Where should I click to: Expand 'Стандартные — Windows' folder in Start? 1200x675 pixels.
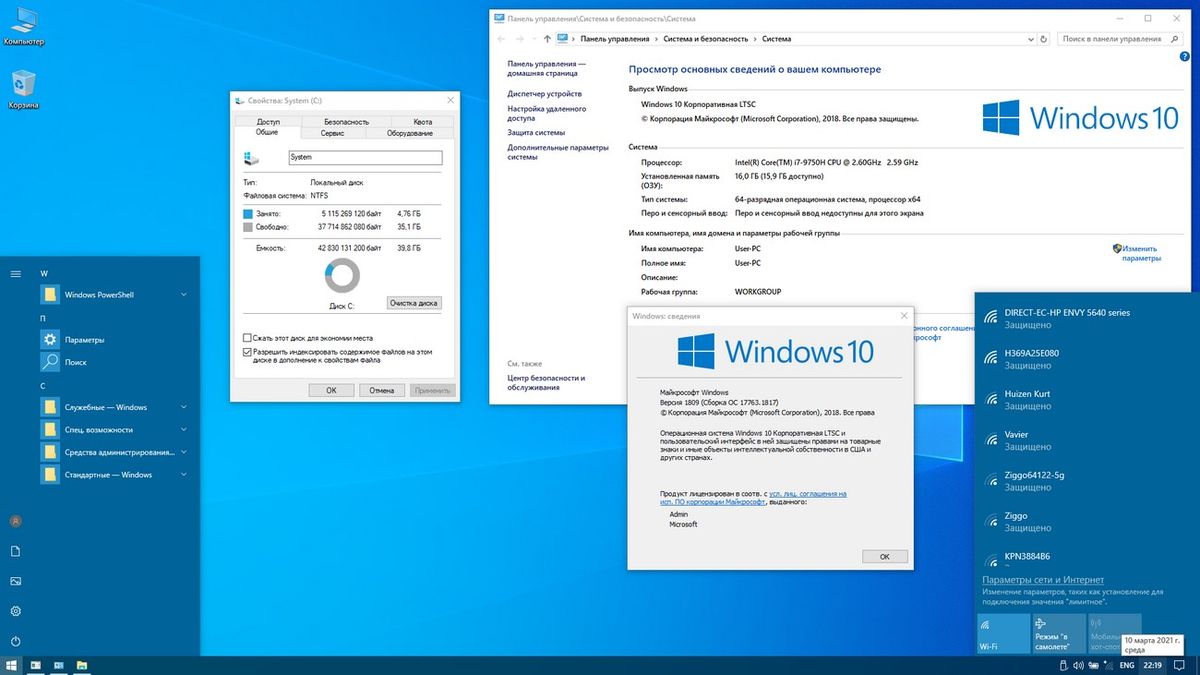184,475
